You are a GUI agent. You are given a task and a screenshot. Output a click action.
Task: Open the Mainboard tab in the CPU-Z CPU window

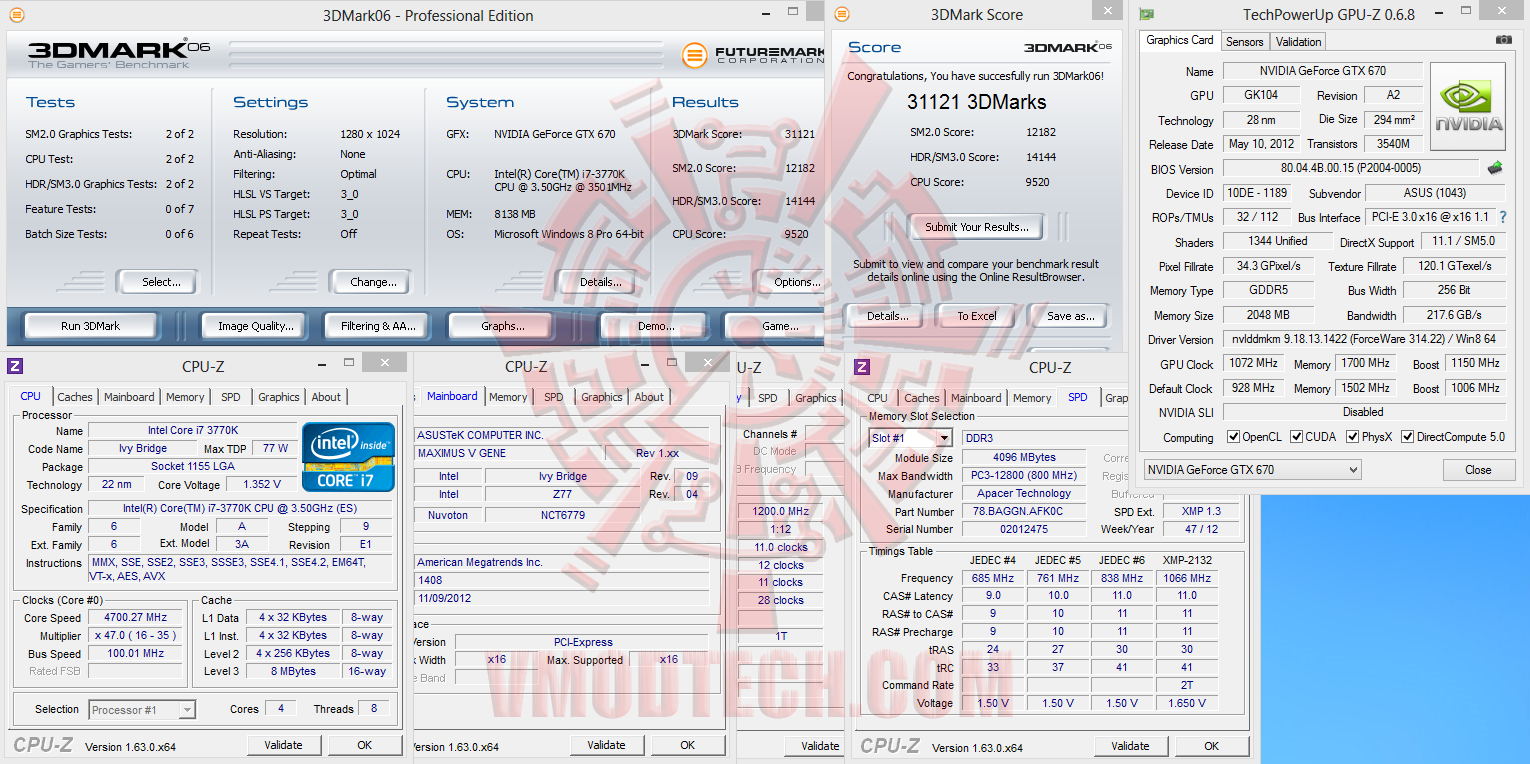(130, 397)
